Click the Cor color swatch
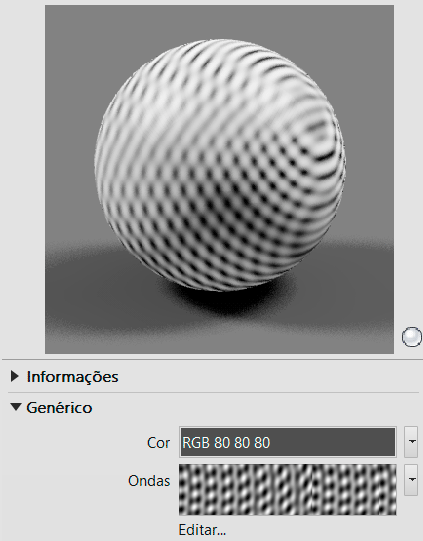 [x=288, y=442]
